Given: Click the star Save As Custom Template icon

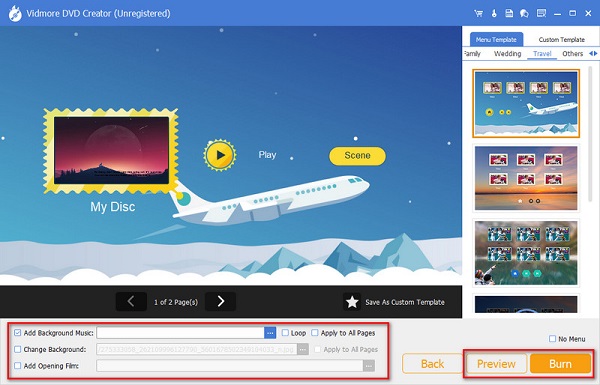Looking at the screenshot, I should [352, 302].
